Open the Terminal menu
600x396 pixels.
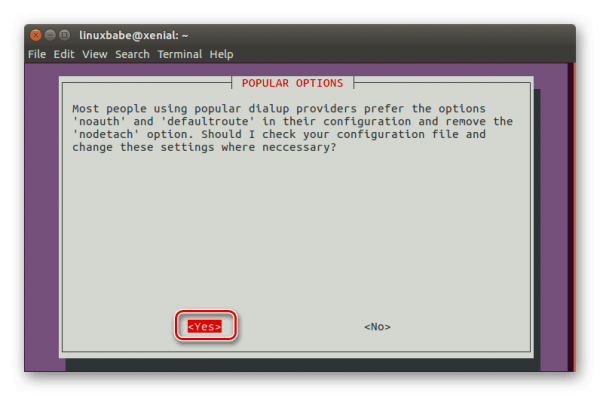(180, 54)
